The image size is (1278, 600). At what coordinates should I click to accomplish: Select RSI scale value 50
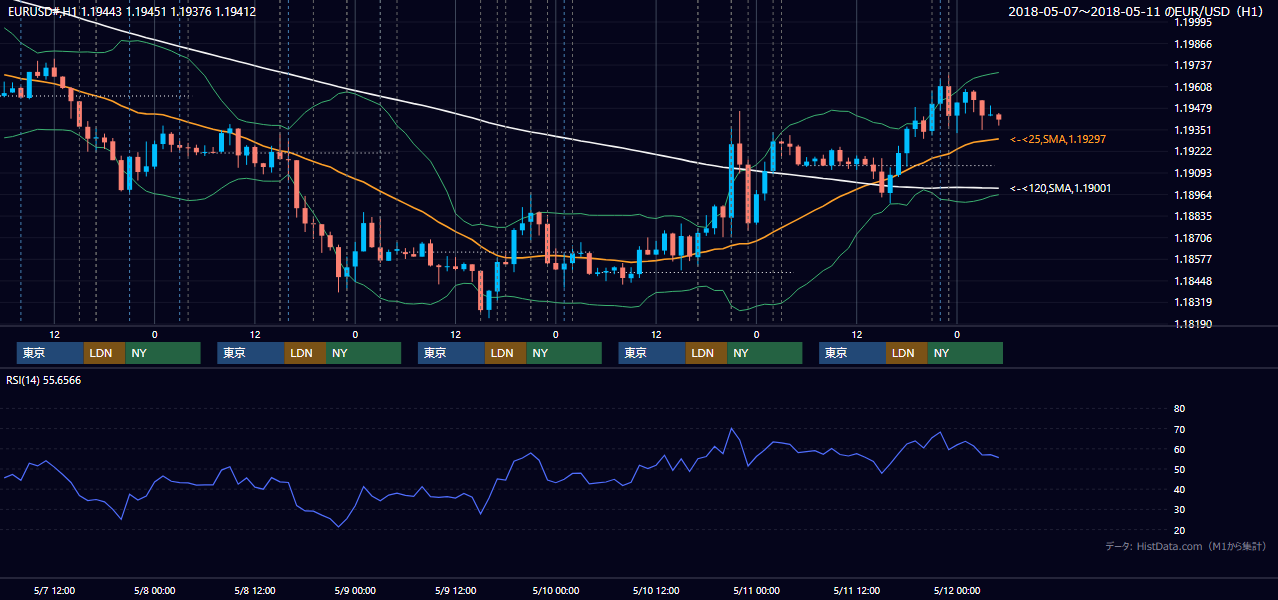click(x=1179, y=469)
